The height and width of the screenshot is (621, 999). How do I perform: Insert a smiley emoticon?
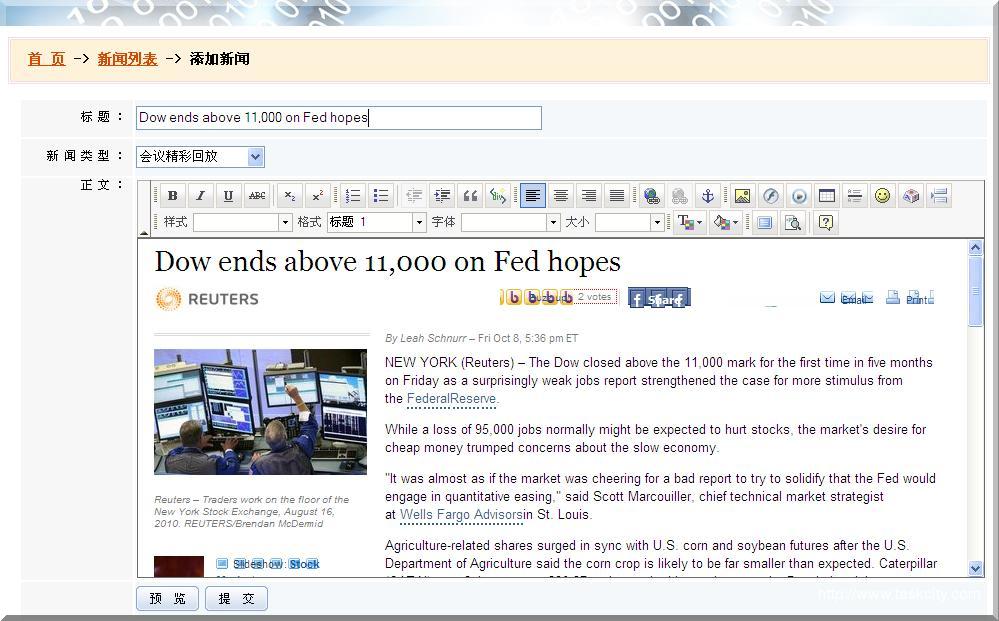coord(882,196)
